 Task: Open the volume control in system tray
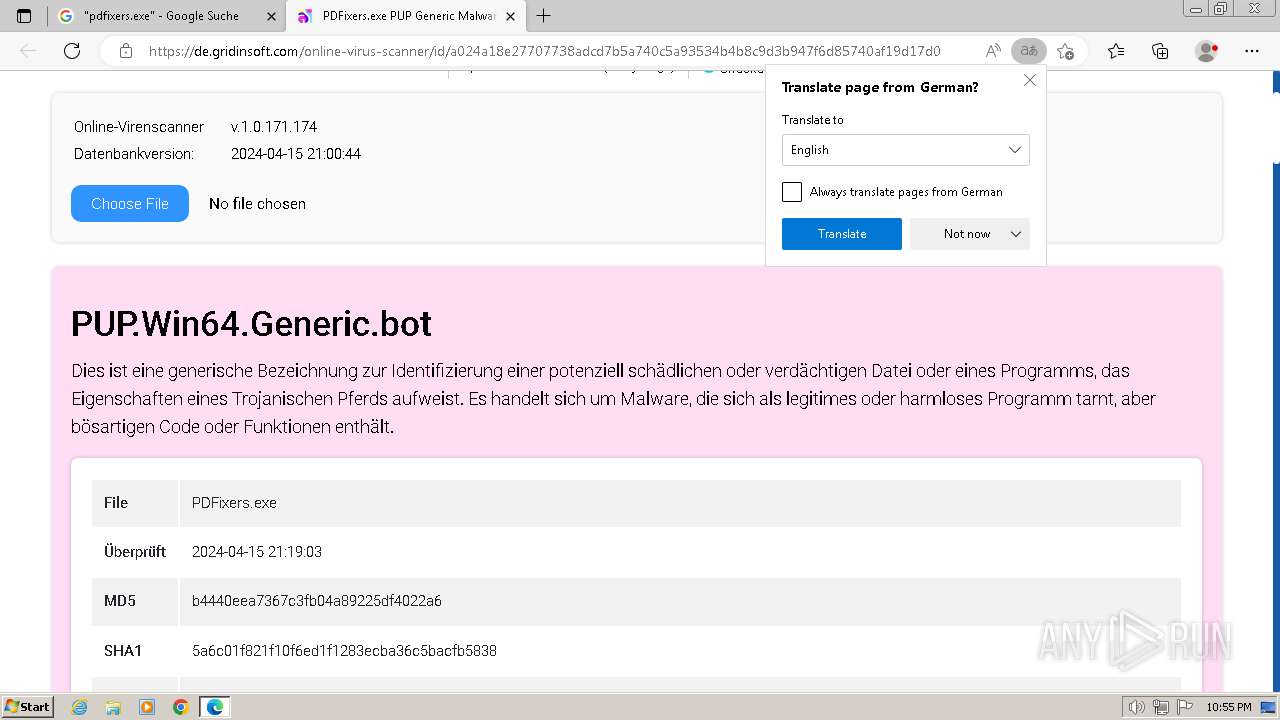(x=1137, y=707)
